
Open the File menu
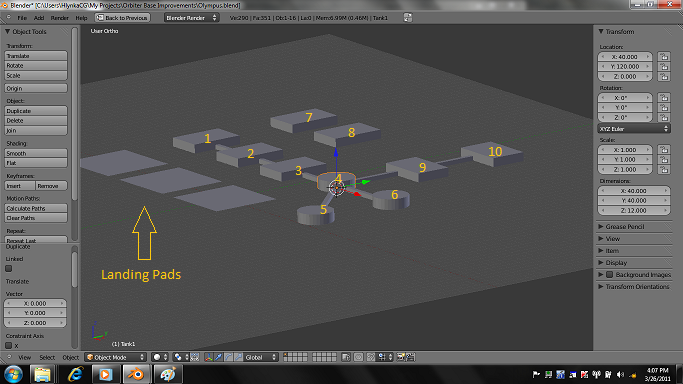(x=22, y=18)
